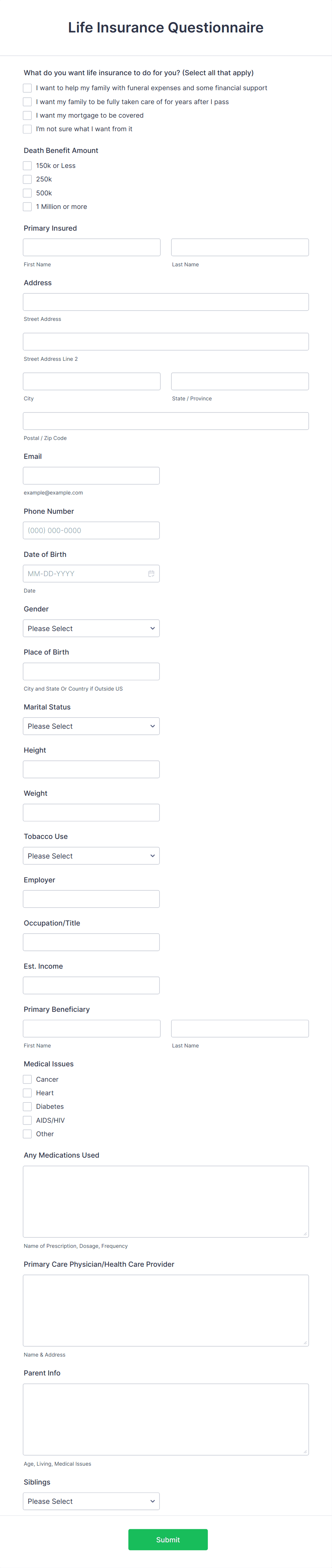332x1568 pixels.
Task: Click the Email input field
Action: pyautogui.click(x=91, y=475)
